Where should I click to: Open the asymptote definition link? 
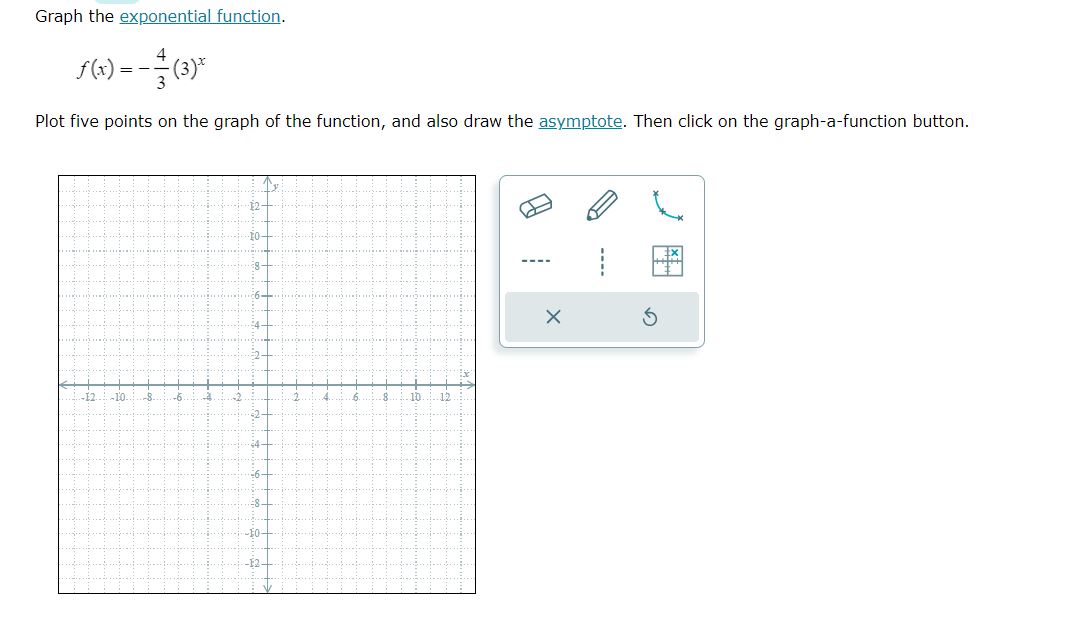tap(578, 121)
